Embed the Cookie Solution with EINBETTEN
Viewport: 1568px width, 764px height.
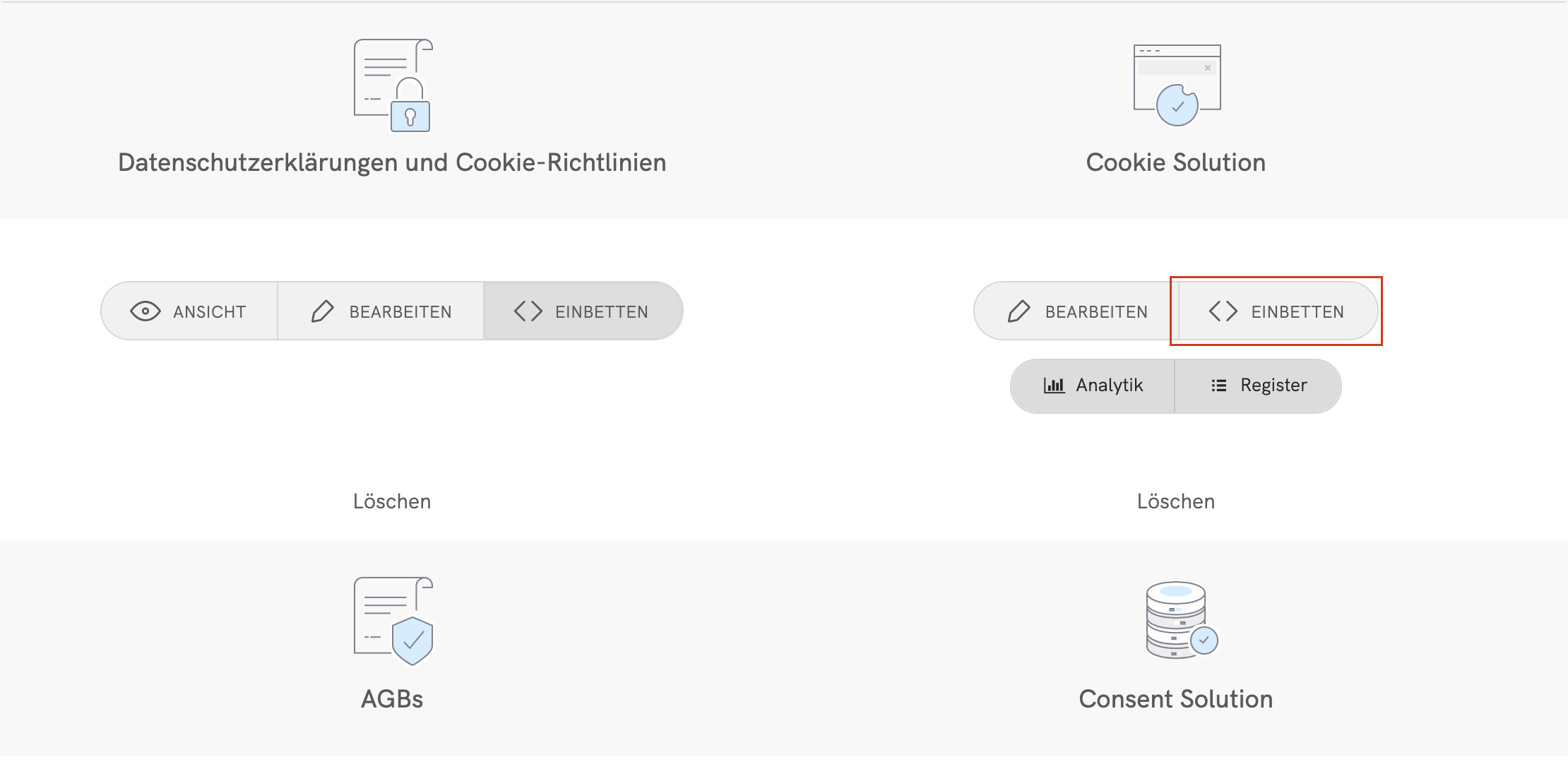[1277, 311]
